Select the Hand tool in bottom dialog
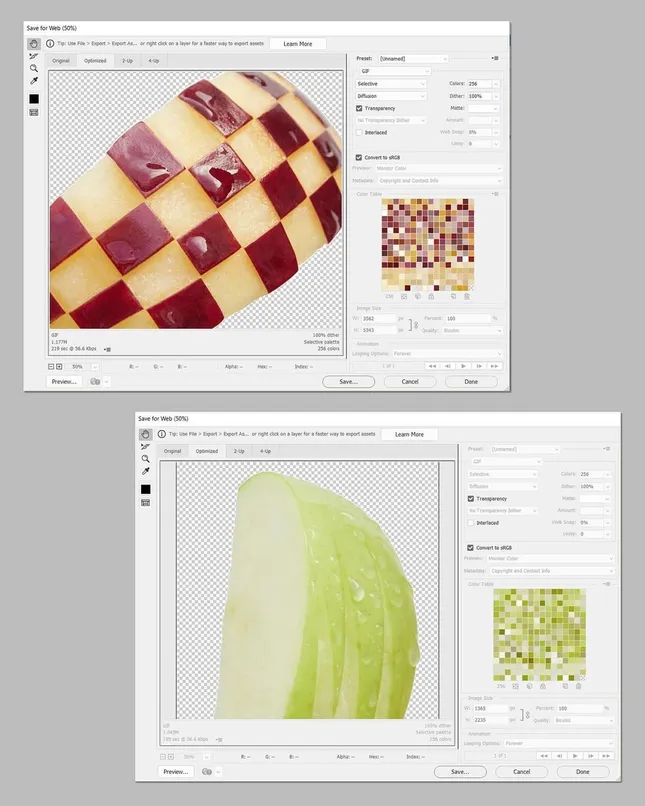 145,434
